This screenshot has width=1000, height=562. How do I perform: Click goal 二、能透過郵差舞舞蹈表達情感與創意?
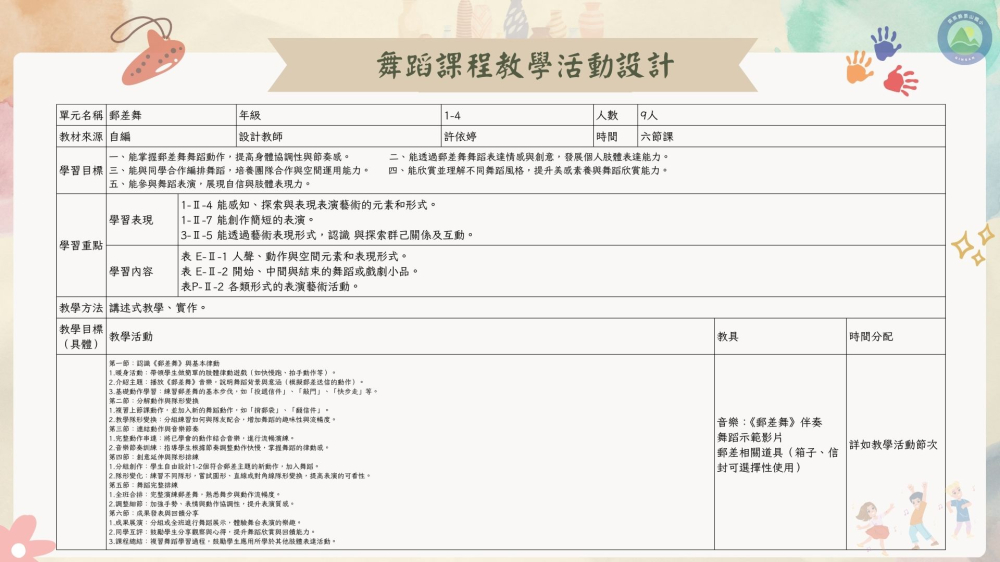tap(529, 157)
